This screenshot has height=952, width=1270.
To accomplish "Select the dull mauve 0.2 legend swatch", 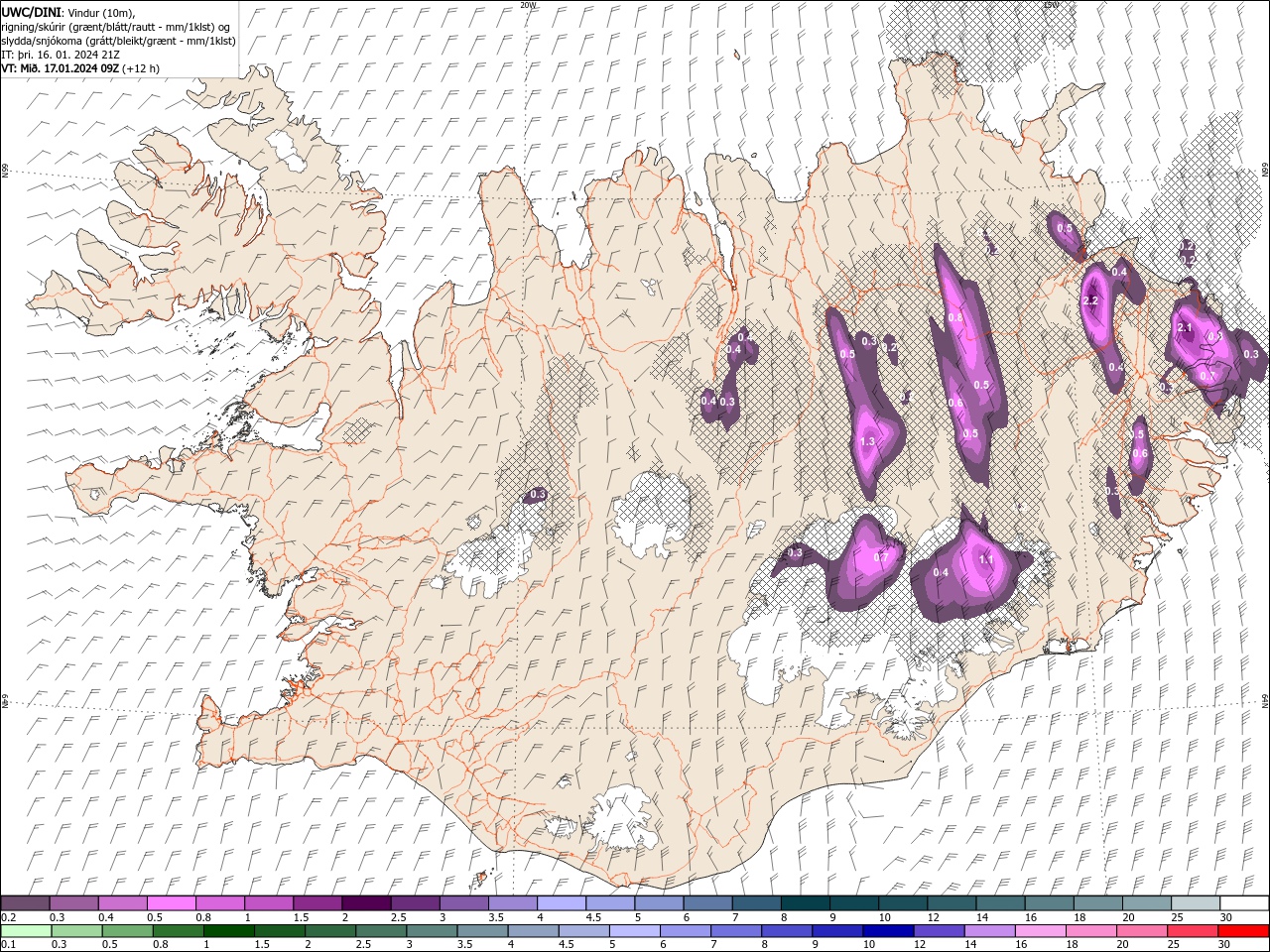I will (x=25, y=903).
